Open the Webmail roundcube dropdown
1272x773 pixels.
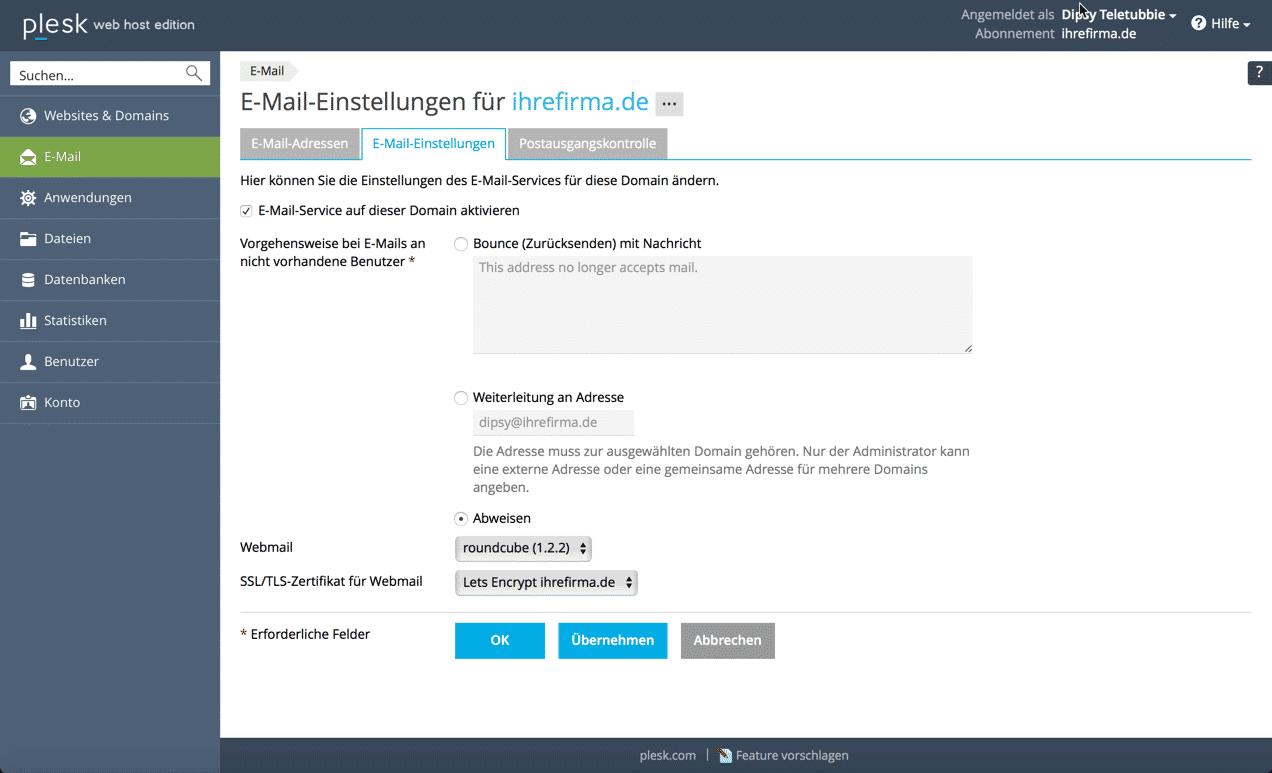pos(523,549)
